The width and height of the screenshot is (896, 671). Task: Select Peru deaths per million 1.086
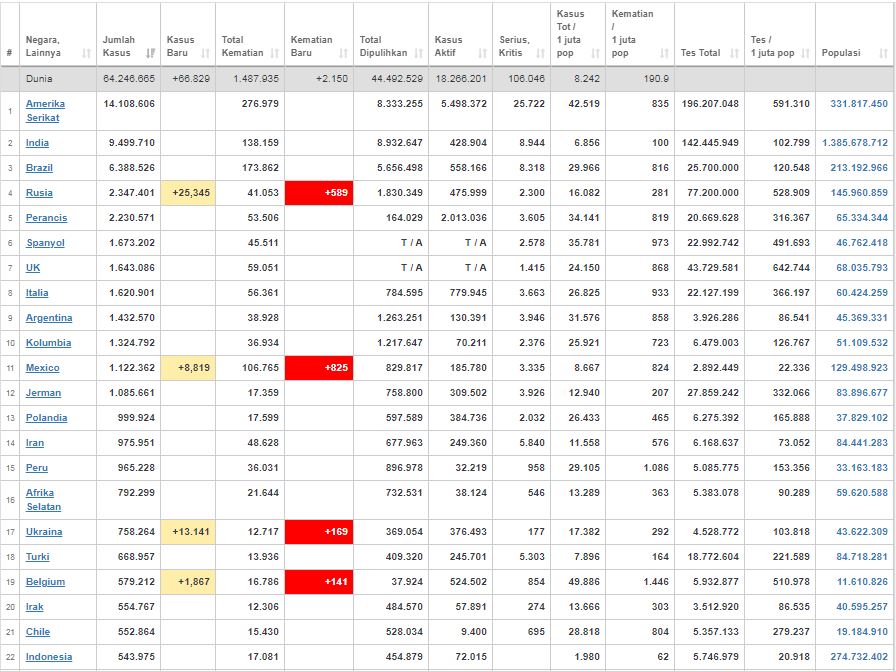point(655,468)
